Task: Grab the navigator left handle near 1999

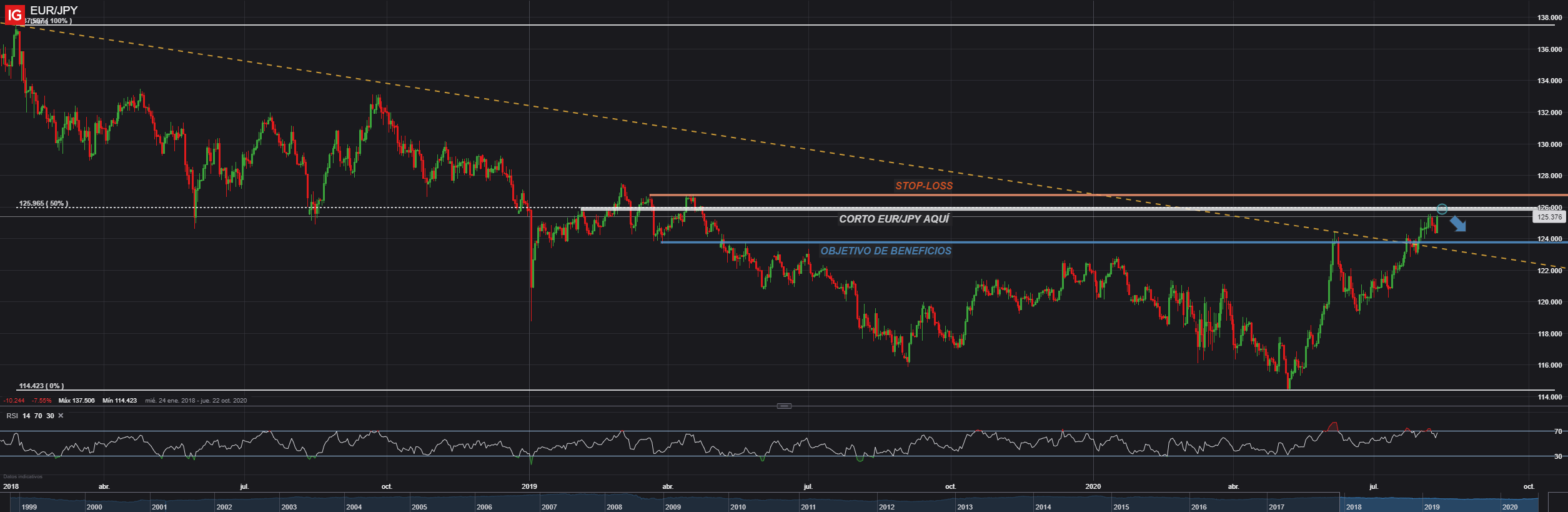Action: (x=10, y=503)
